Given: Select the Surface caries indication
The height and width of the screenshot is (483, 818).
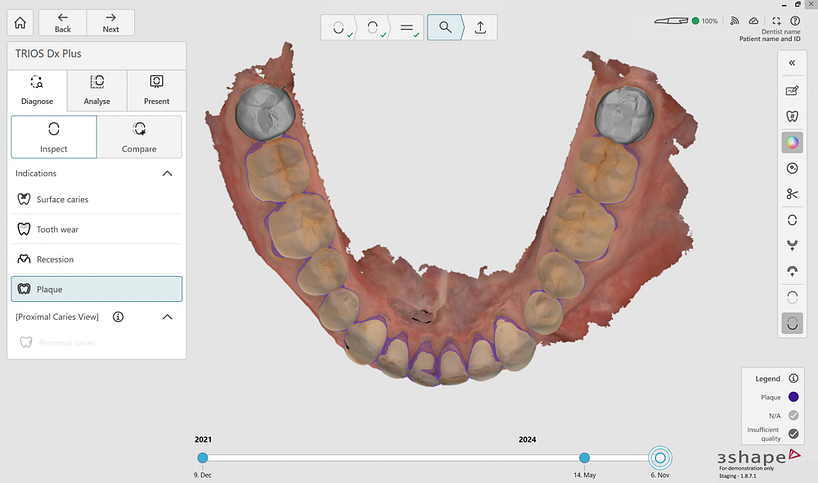Looking at the screenshot, I should [x=62, y=199].
